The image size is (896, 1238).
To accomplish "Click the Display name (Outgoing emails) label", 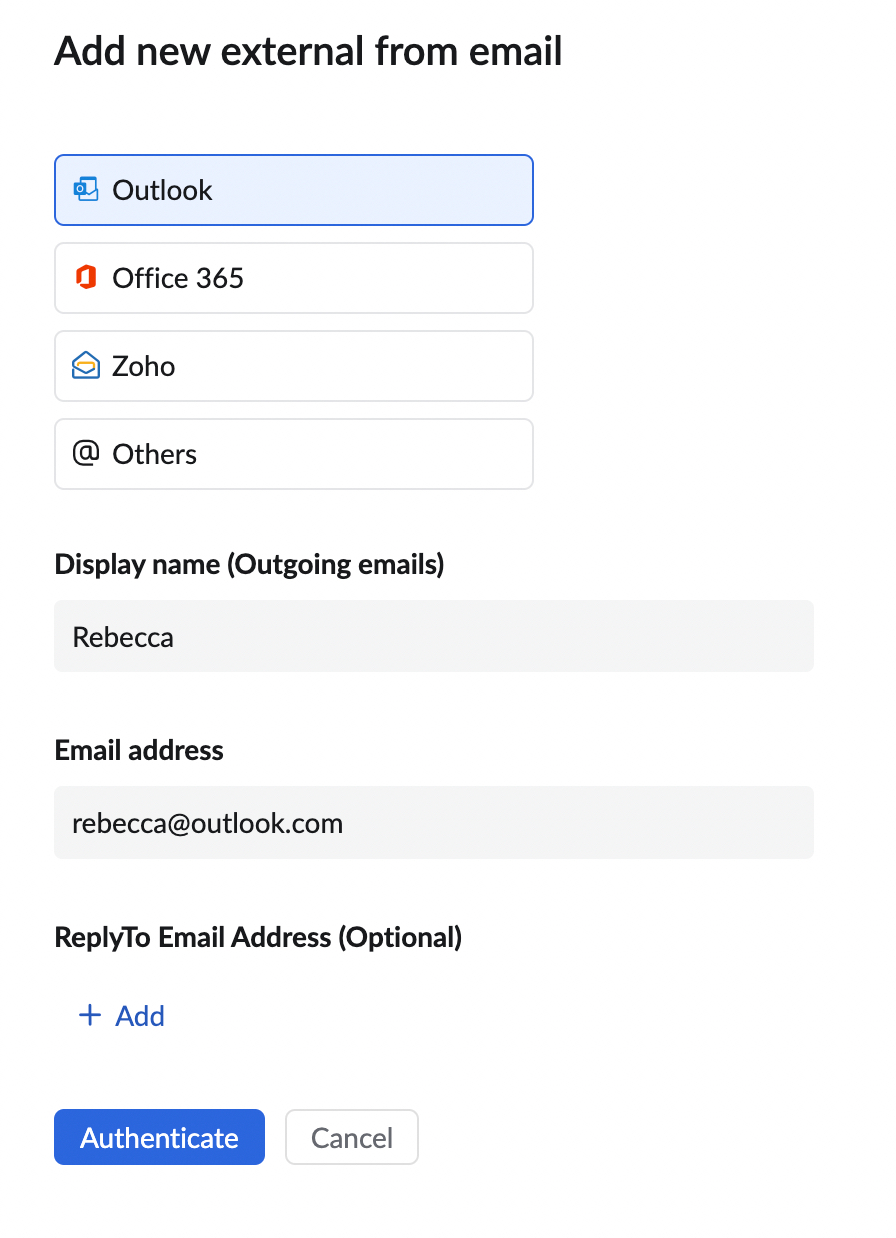I will [249, 564].
